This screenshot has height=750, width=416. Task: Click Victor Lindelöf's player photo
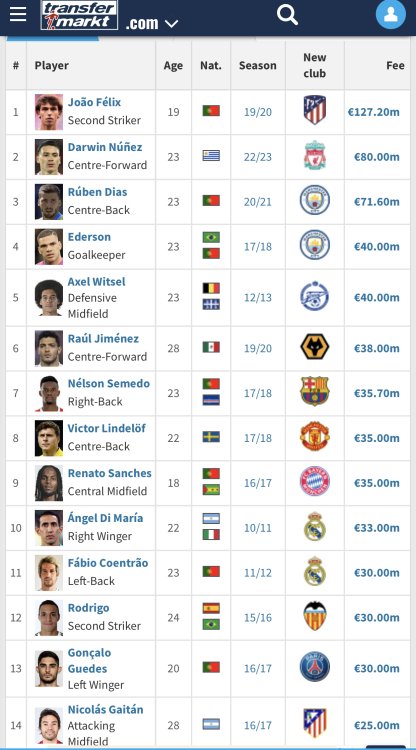(49, 438)
